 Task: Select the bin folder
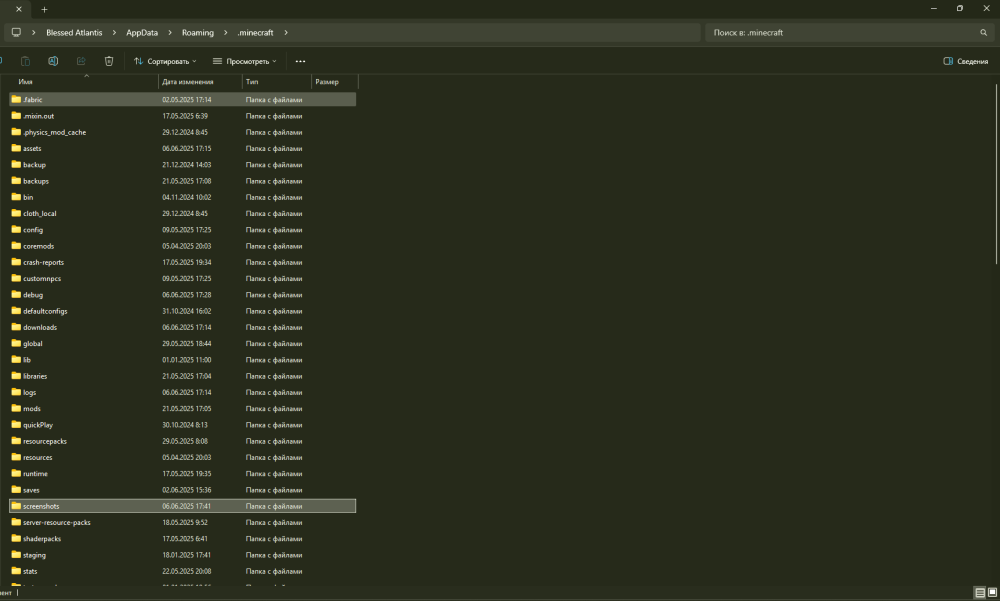click(x=182, y=197)
